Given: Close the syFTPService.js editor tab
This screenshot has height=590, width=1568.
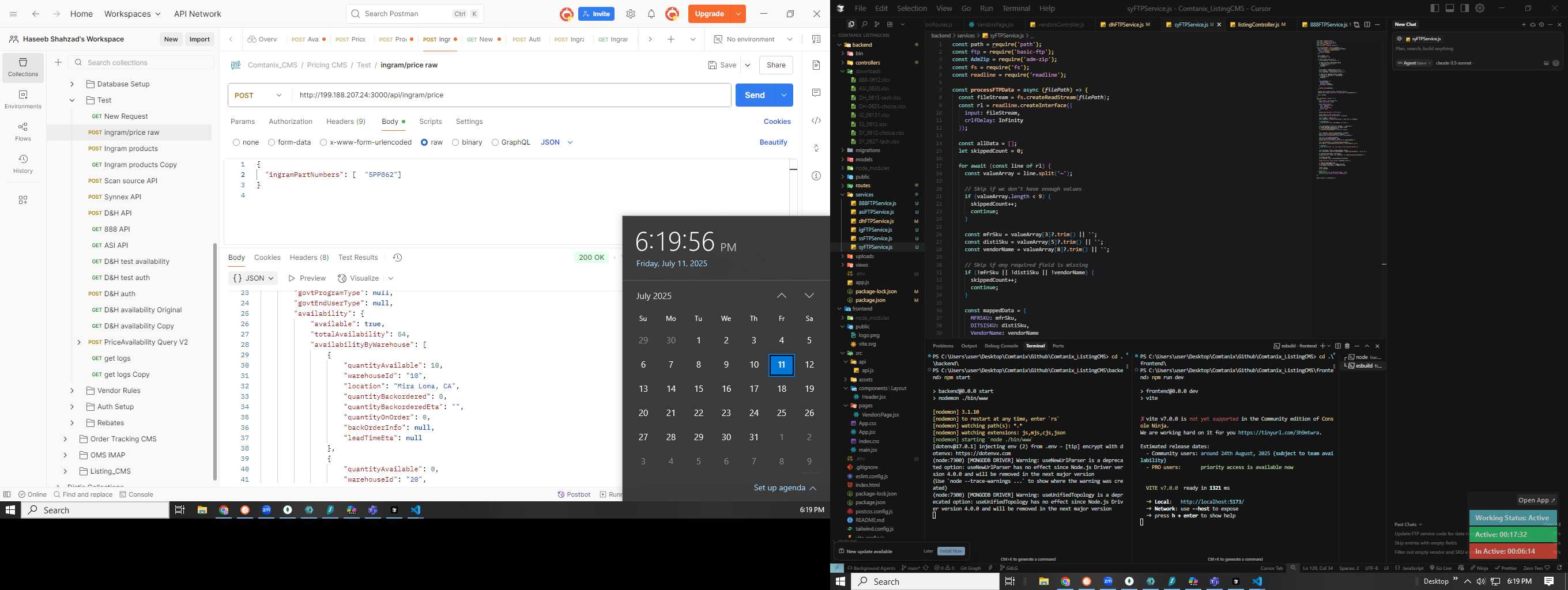Looking at the screenshot, I should pyautogui.click(x=1219, y=25).
